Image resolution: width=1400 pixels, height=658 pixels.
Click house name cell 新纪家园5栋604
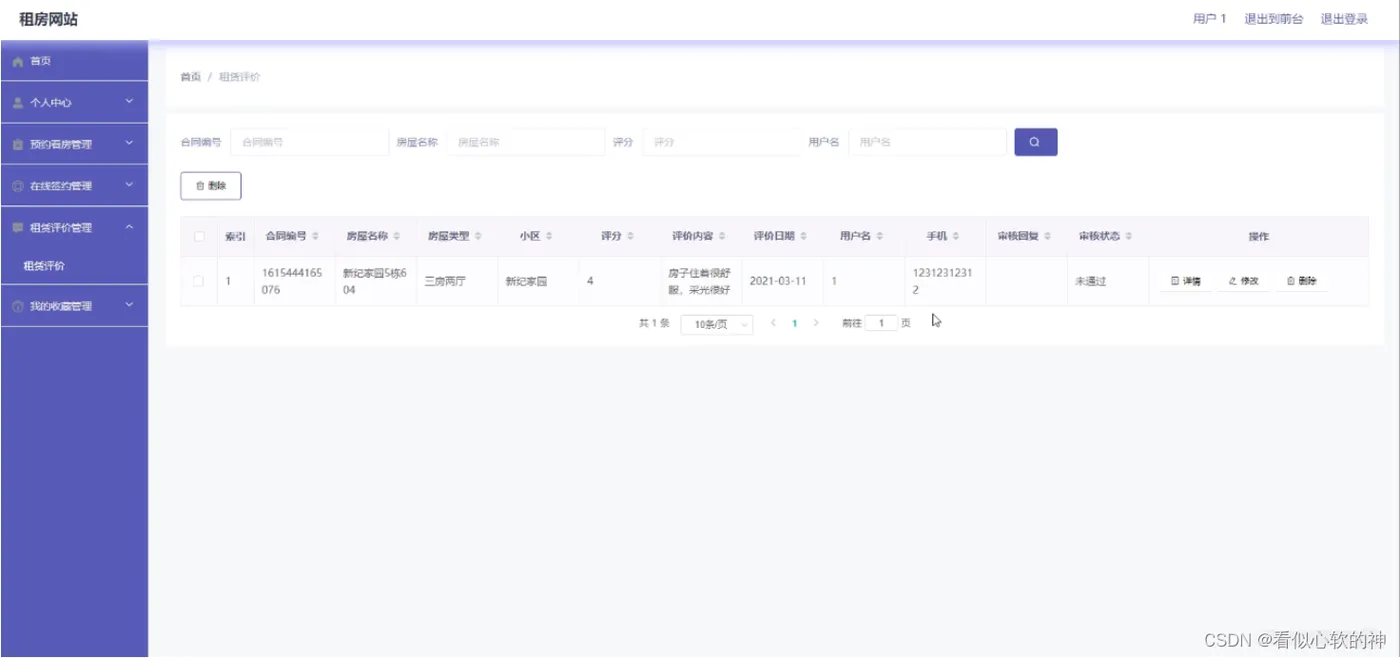(375, 281)
